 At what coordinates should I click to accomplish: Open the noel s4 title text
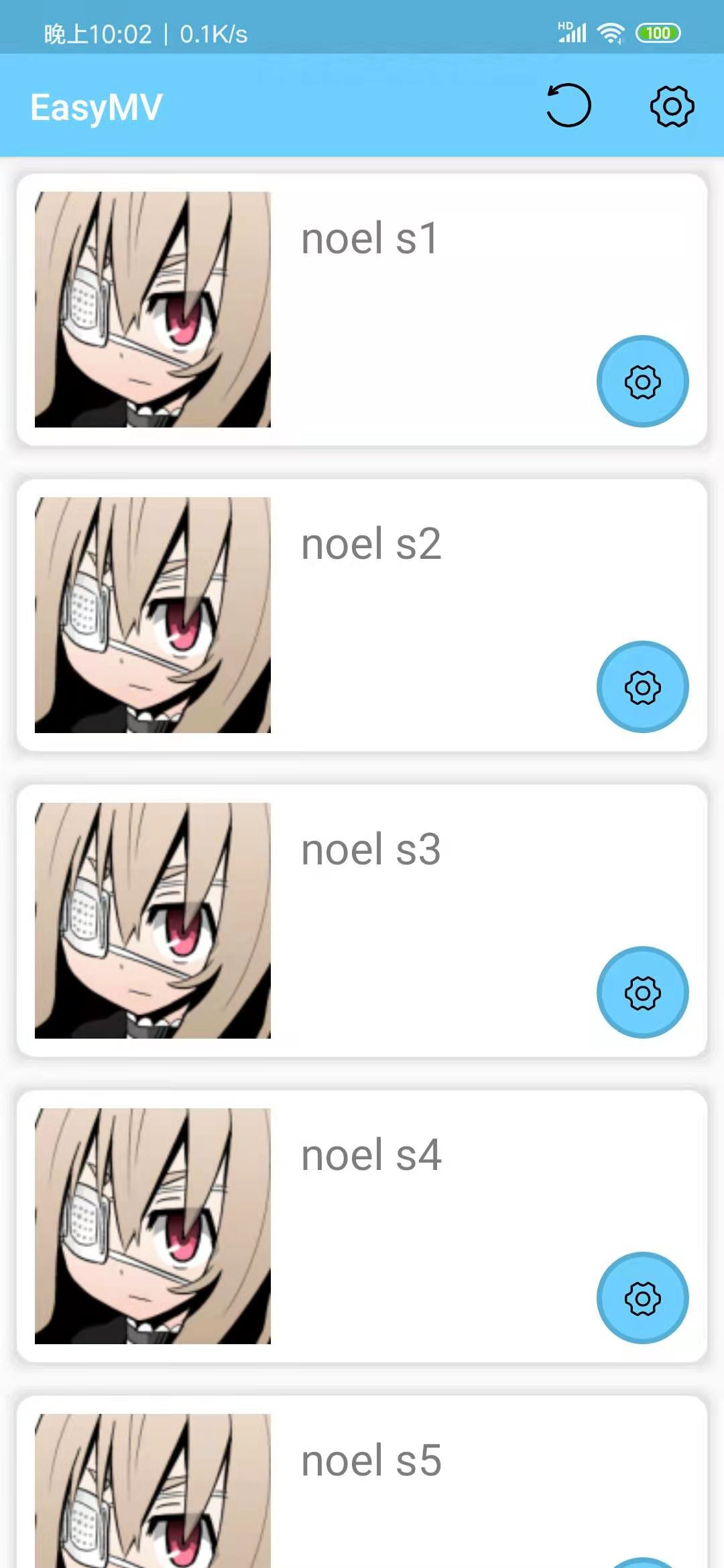coord(371,1155)
